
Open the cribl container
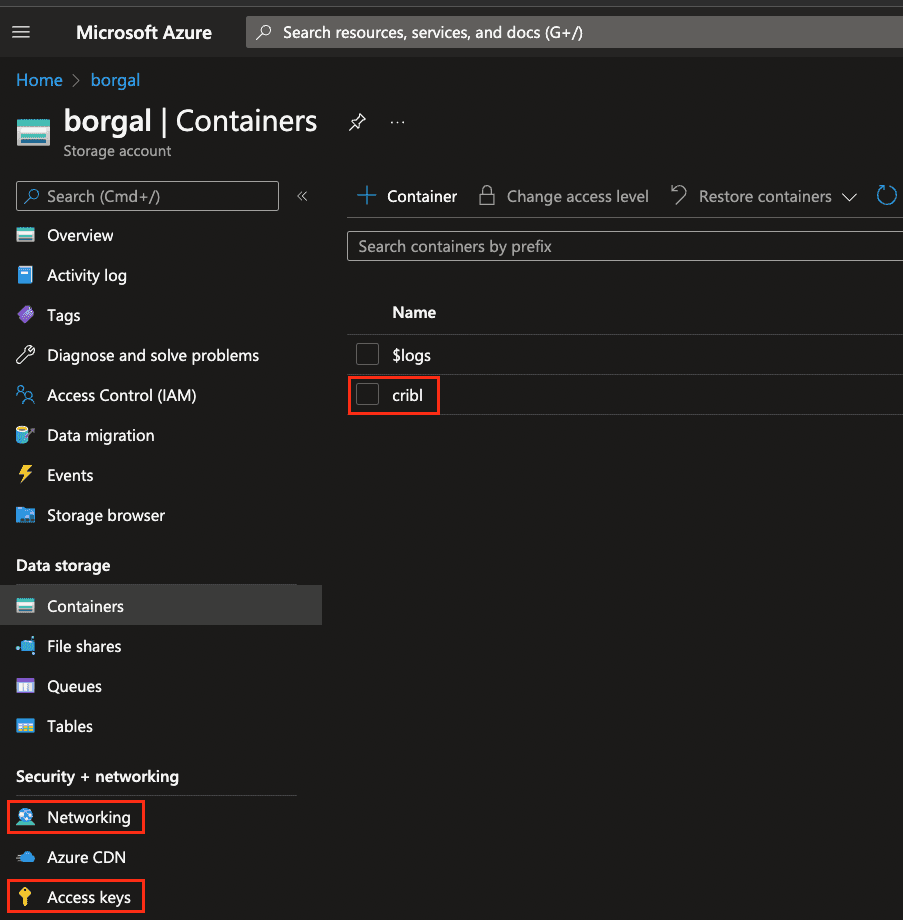[x=408, y=395]
